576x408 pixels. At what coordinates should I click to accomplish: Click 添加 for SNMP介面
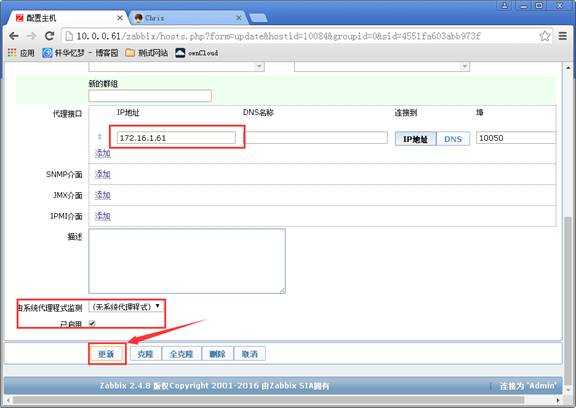(102, 174)
